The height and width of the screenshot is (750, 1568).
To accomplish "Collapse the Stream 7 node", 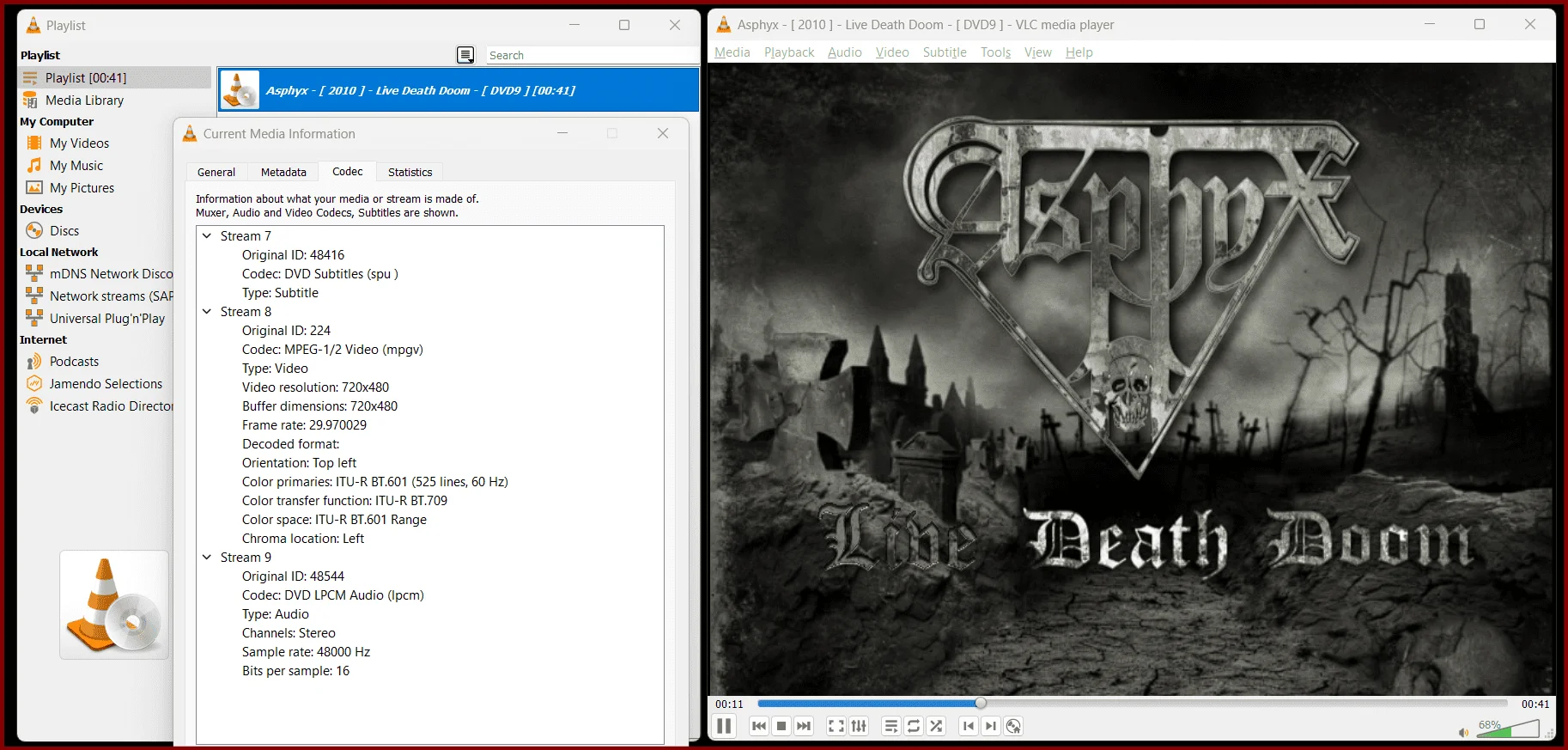I will tap(207, 235).
